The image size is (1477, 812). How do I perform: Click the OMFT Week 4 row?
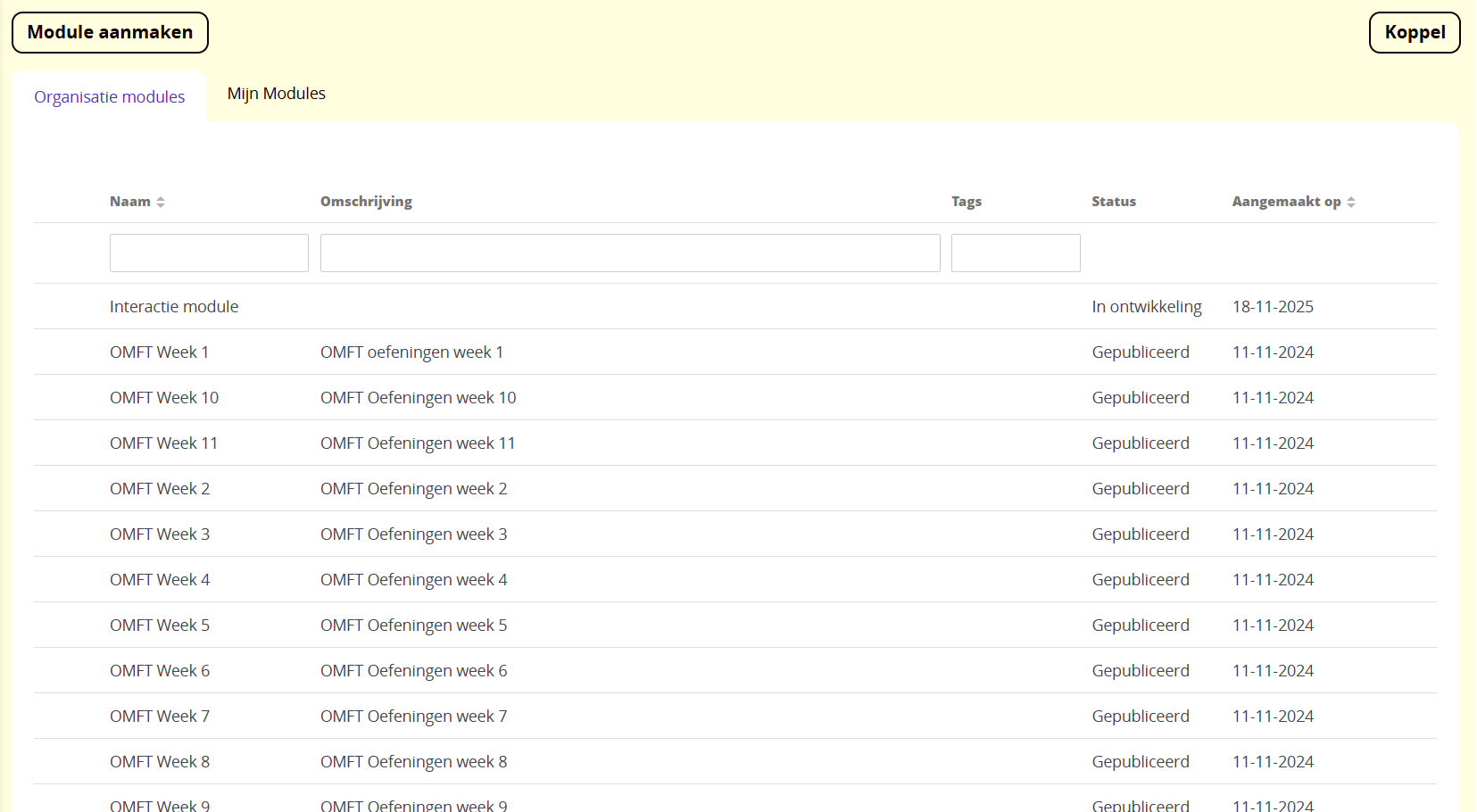[x=160, y=580]
